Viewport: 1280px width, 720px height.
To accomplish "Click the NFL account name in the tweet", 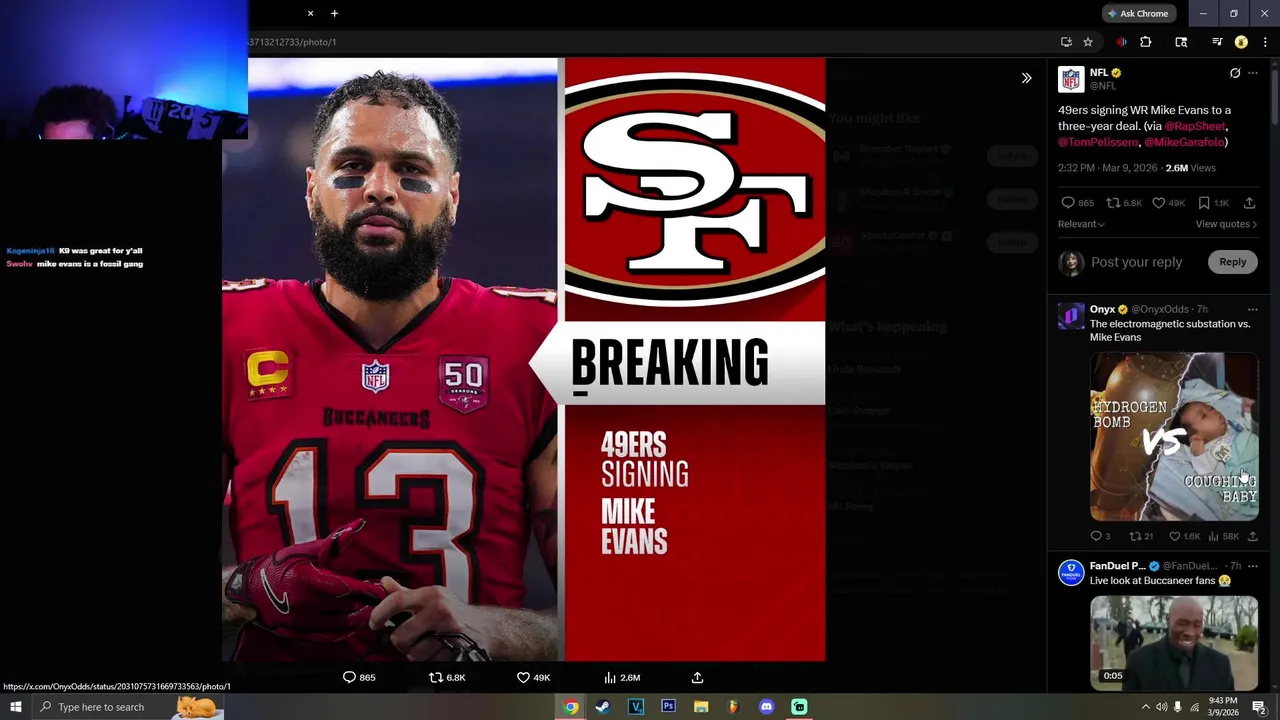I will 1099,73.
